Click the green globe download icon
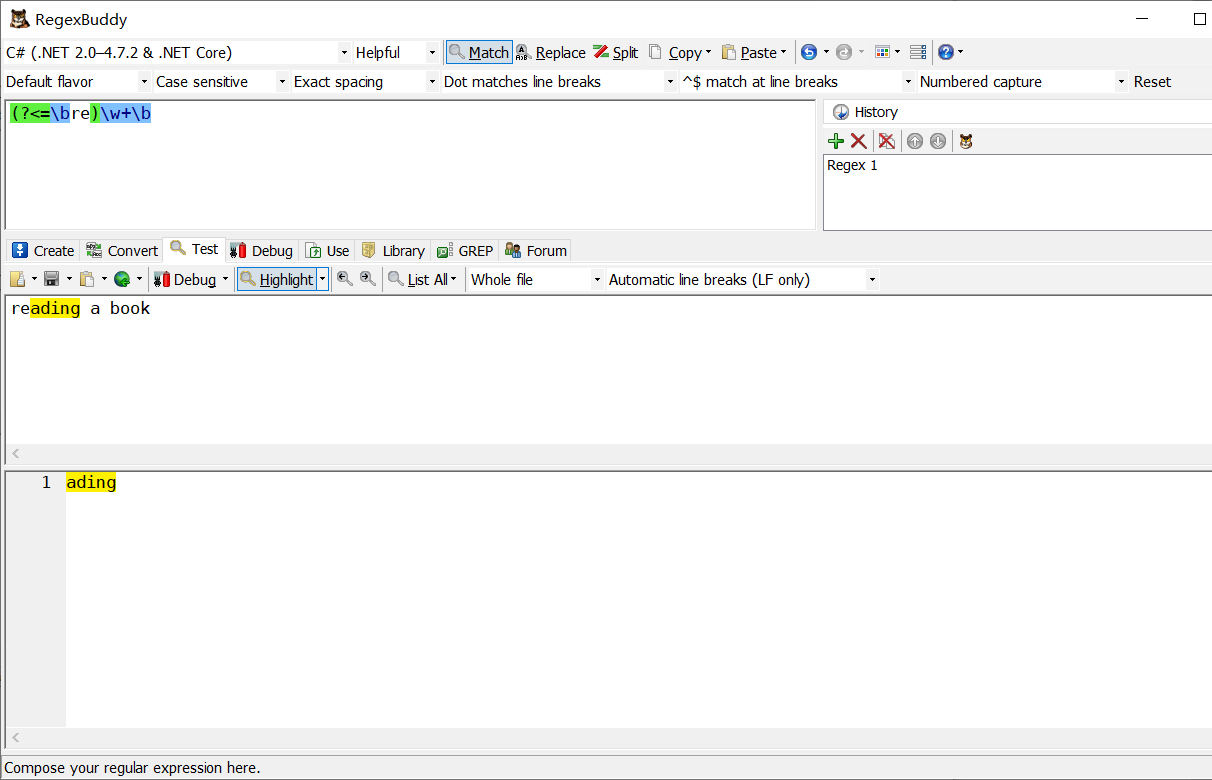 tap(122, 279)
